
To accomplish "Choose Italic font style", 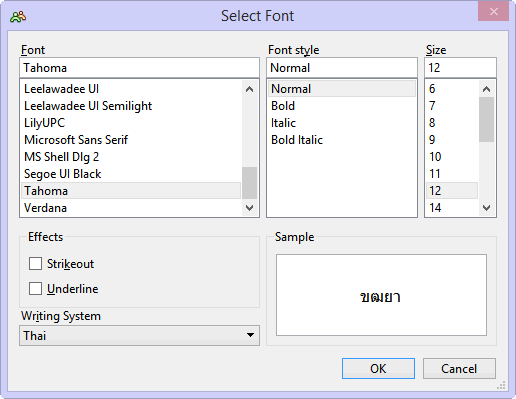I will coord(342,123).
